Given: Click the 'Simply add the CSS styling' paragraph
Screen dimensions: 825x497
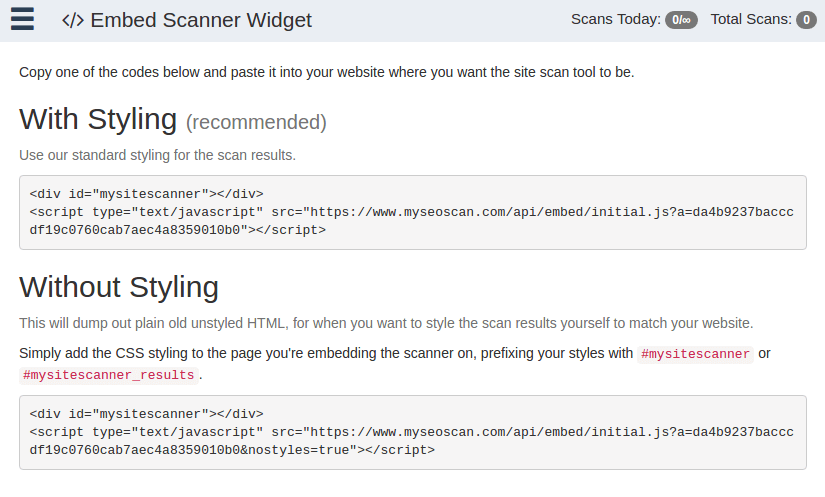Looking at the screenshot, I should pos(326,353).
